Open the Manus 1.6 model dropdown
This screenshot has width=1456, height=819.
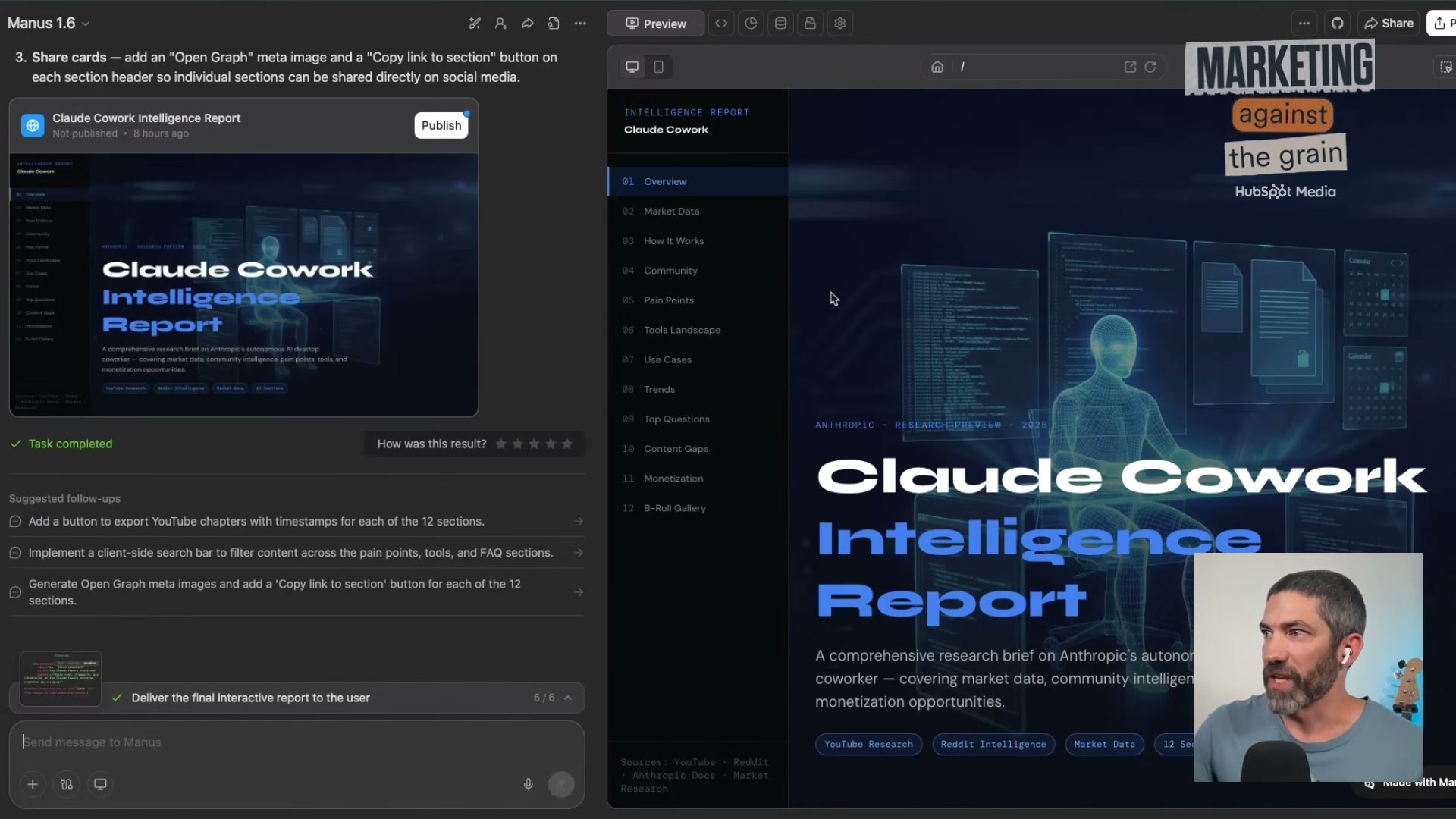click(x=49, y=23)
